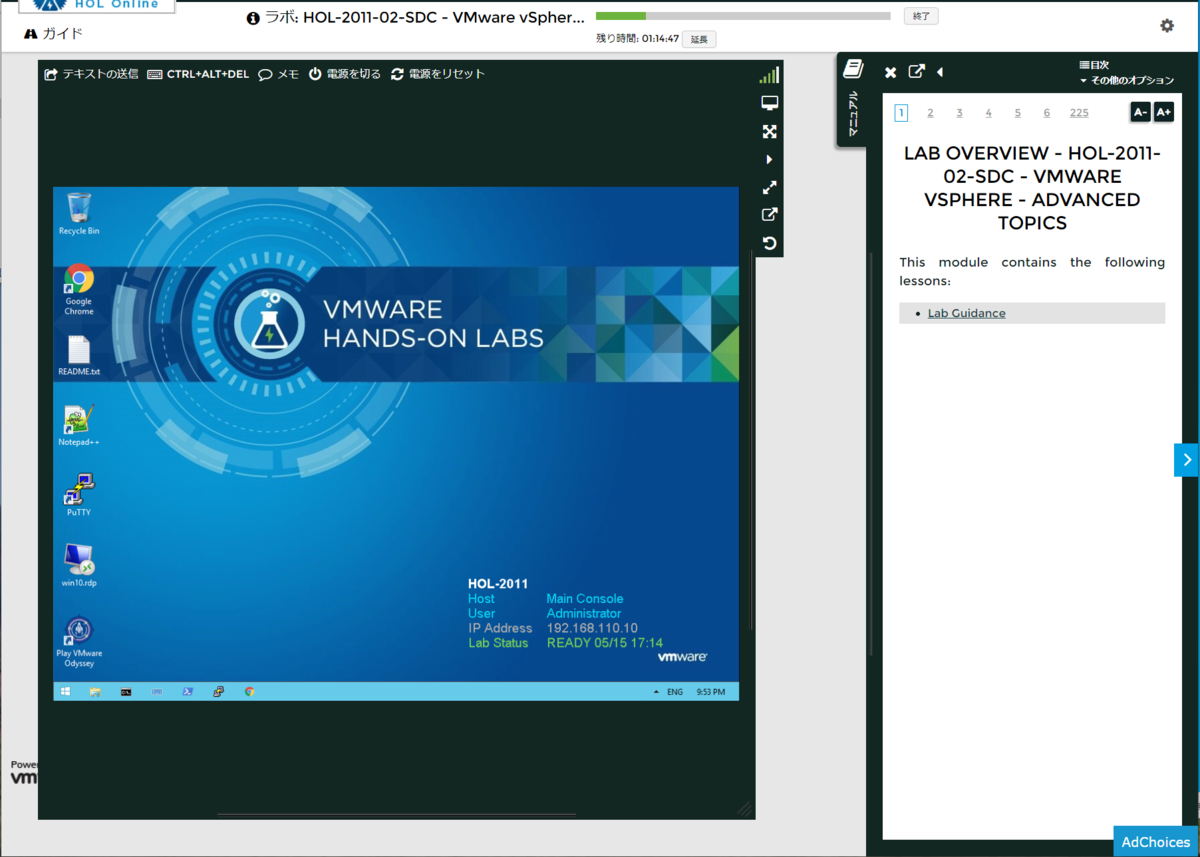This screenshot has width=1200, height=857.
Task: Click the 9:53 PM taskbar clock
Action: [x=712, y=692]
